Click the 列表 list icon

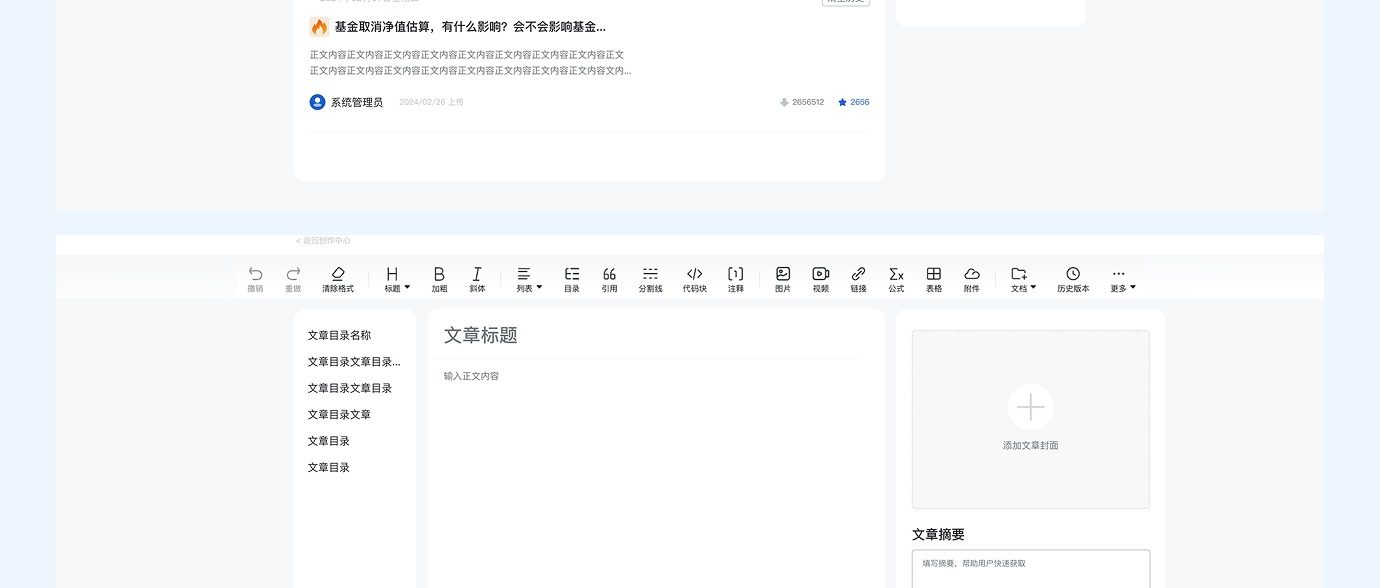(x=524, y=273)
